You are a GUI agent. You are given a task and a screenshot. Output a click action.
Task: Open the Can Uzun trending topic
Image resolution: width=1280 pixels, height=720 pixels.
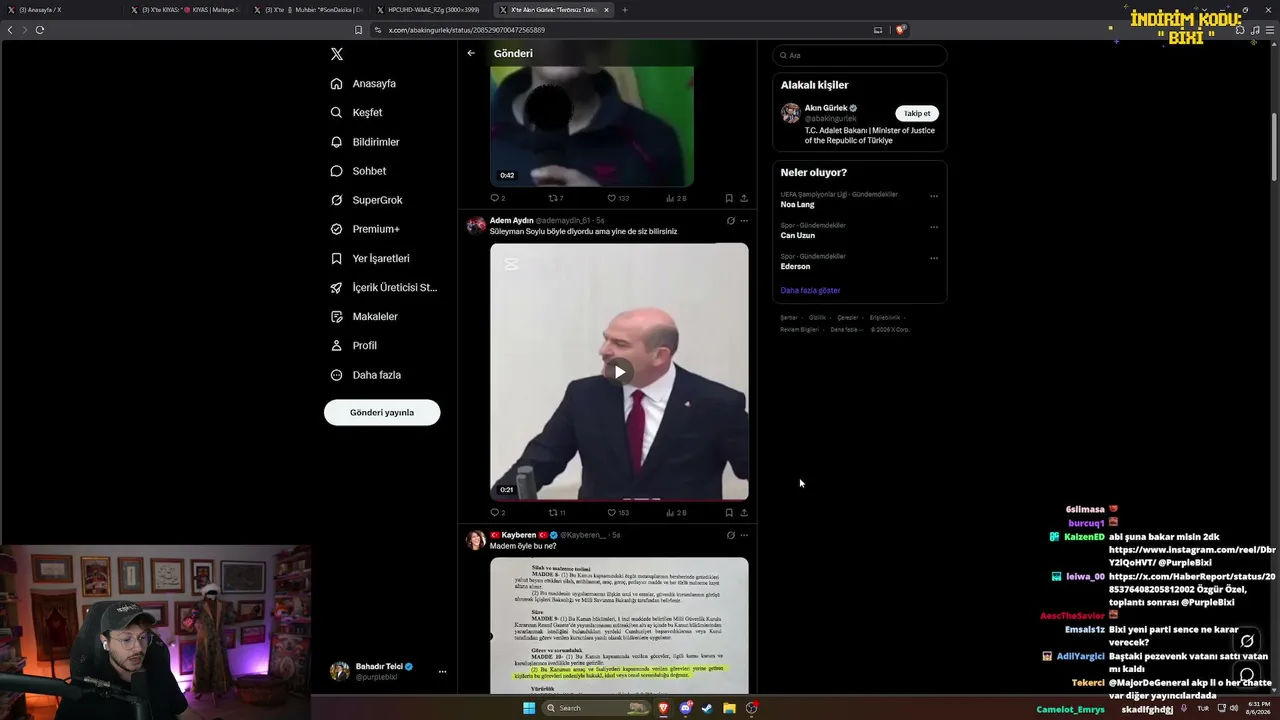pyautogui.click(x=798, y=235)
